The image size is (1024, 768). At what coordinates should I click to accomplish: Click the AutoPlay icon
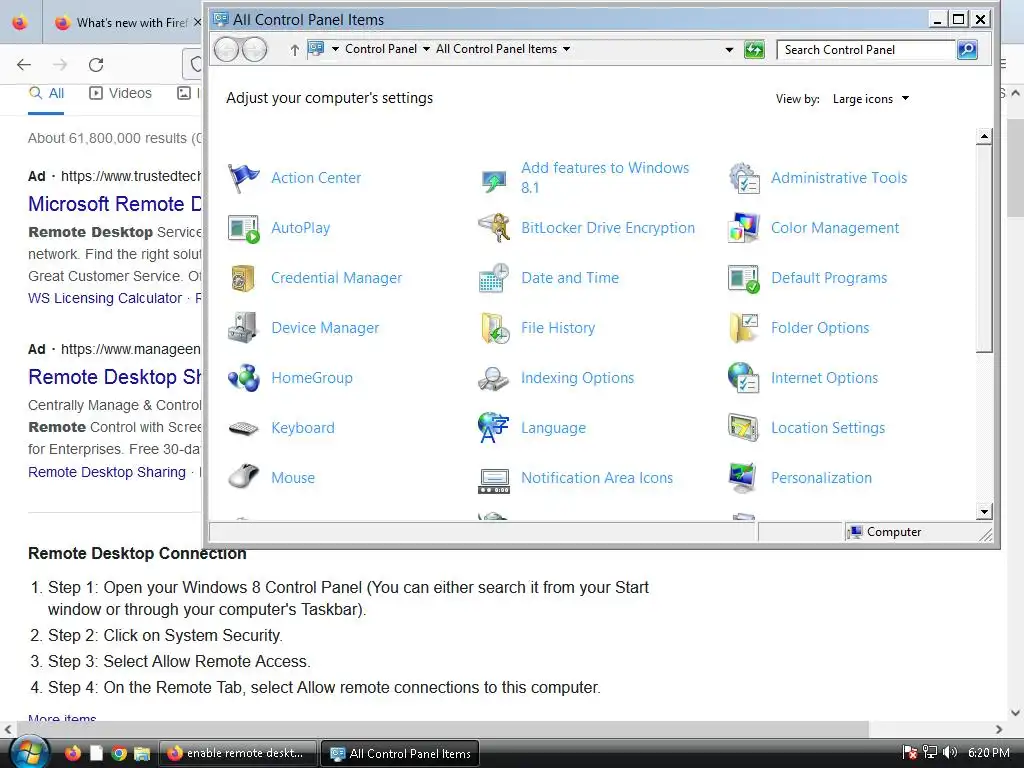(x=244, y=228)
